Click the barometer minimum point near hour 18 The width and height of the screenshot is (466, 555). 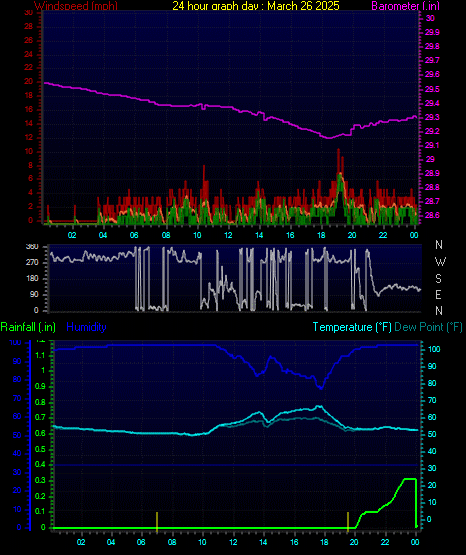329,138
